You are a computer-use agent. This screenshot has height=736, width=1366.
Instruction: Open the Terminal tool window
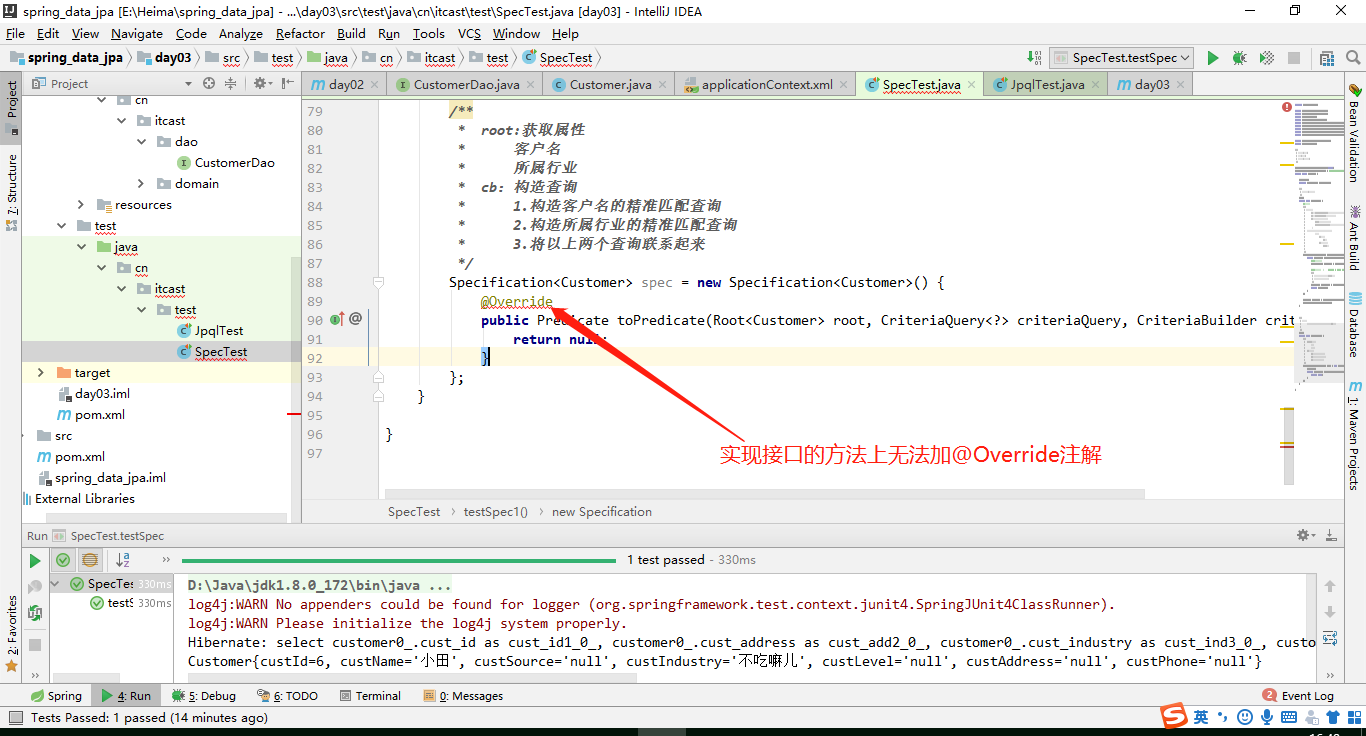(x=370, y=696)
